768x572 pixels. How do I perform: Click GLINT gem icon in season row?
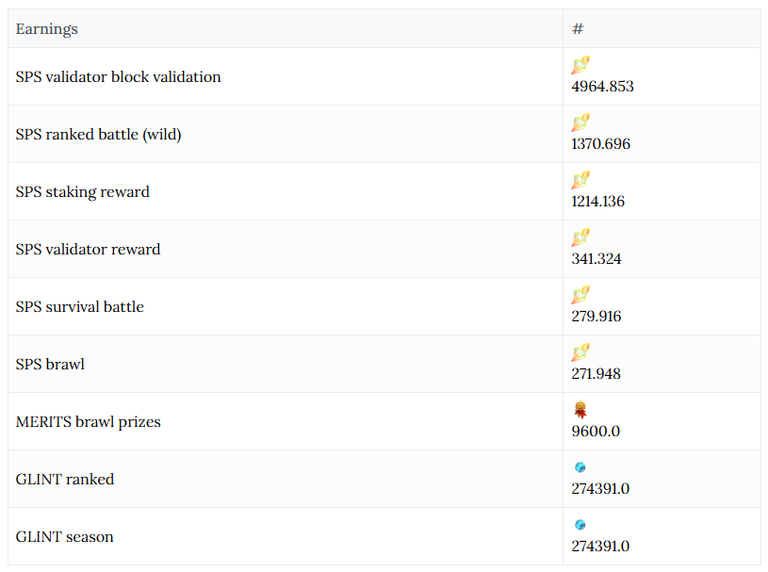coord(580,524)
